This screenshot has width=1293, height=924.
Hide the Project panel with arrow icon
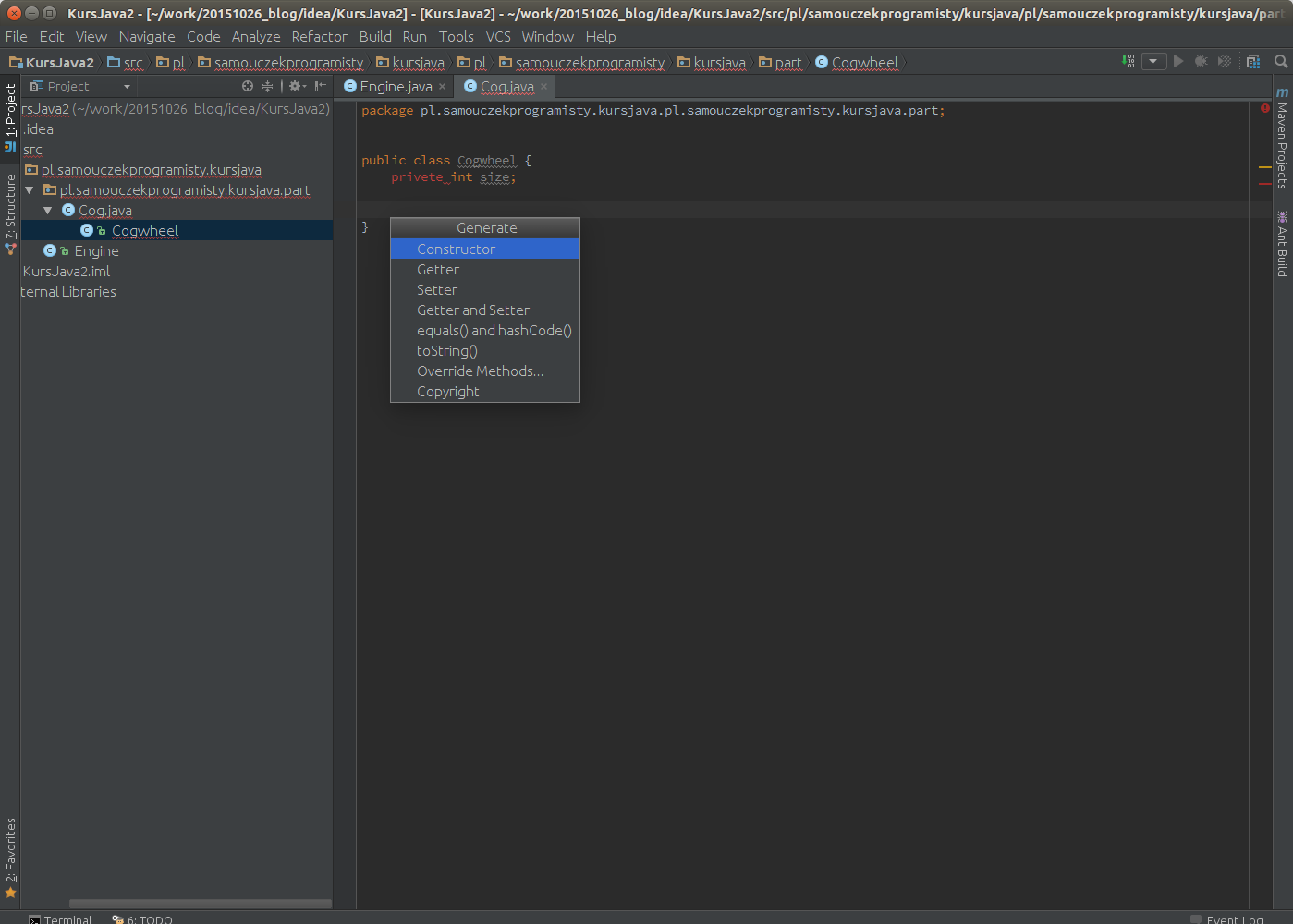(x=320, y=86)
